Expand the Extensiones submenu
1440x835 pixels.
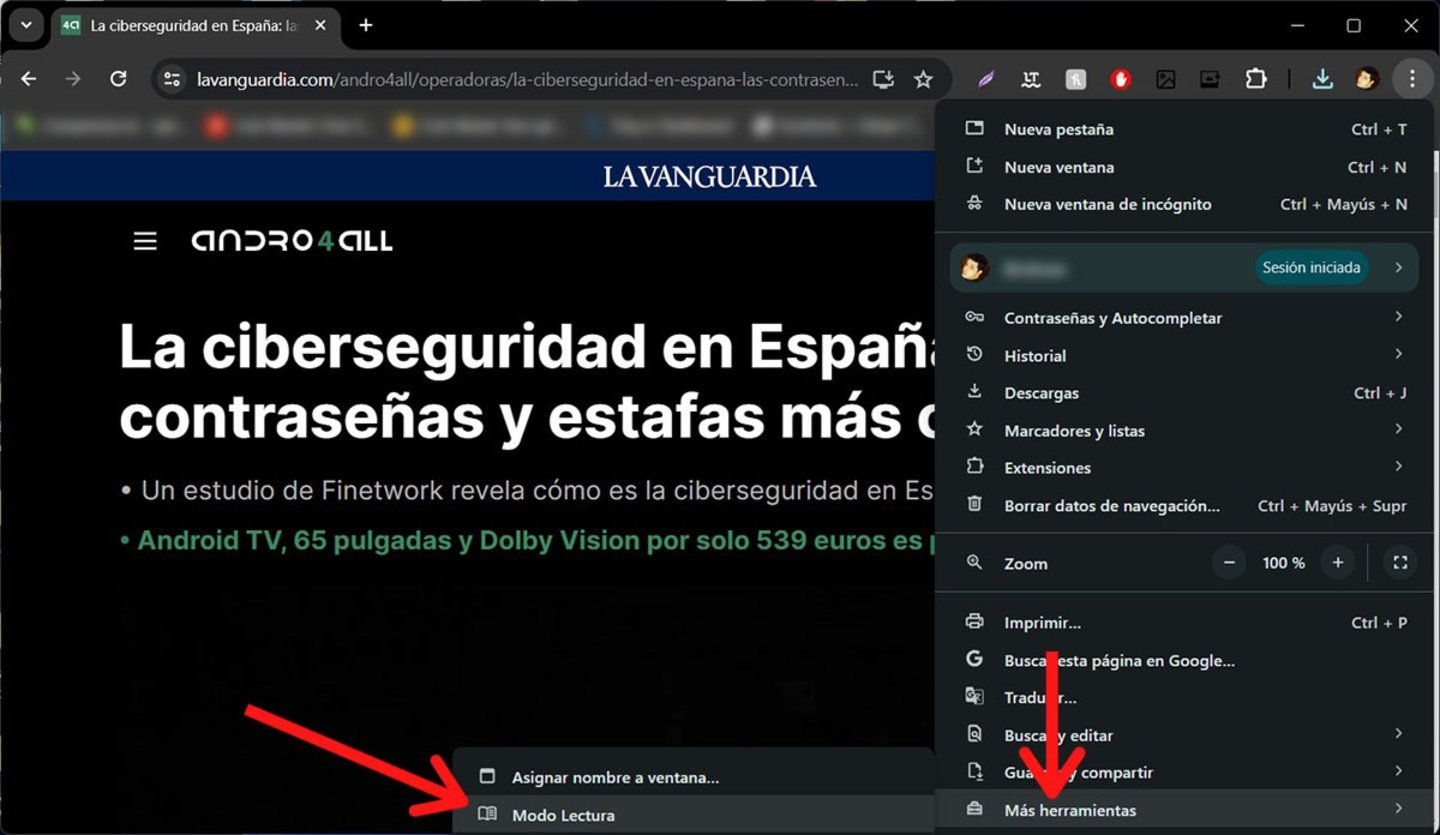1184,467
